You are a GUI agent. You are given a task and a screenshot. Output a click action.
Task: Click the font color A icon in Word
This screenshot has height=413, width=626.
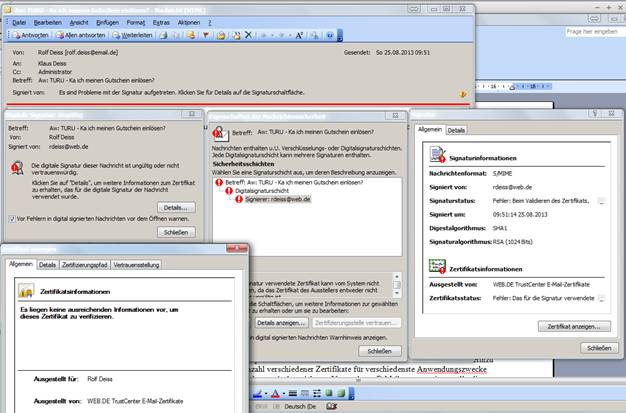[x=275, y=394]
